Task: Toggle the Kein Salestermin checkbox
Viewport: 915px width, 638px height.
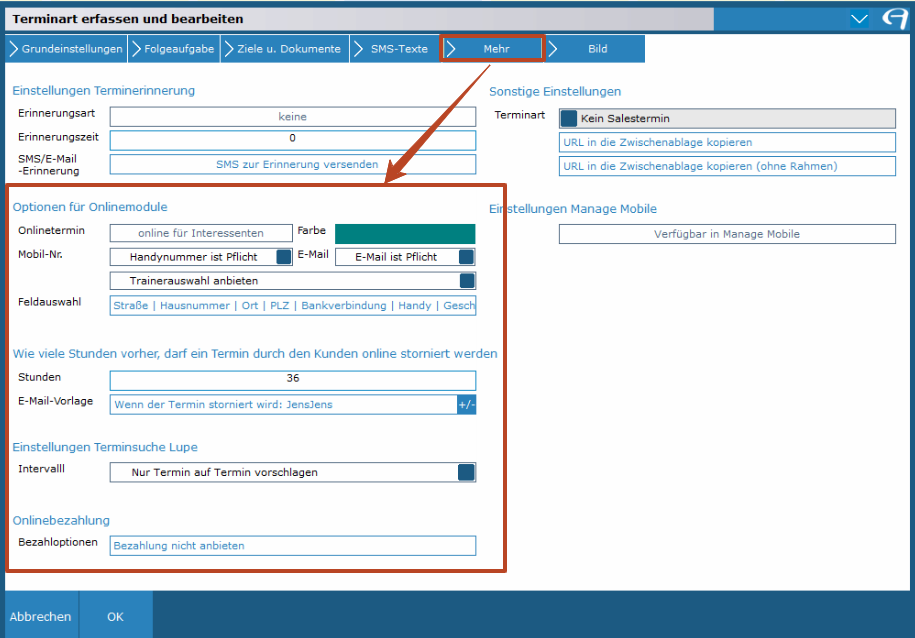Action: pos(569,118)
